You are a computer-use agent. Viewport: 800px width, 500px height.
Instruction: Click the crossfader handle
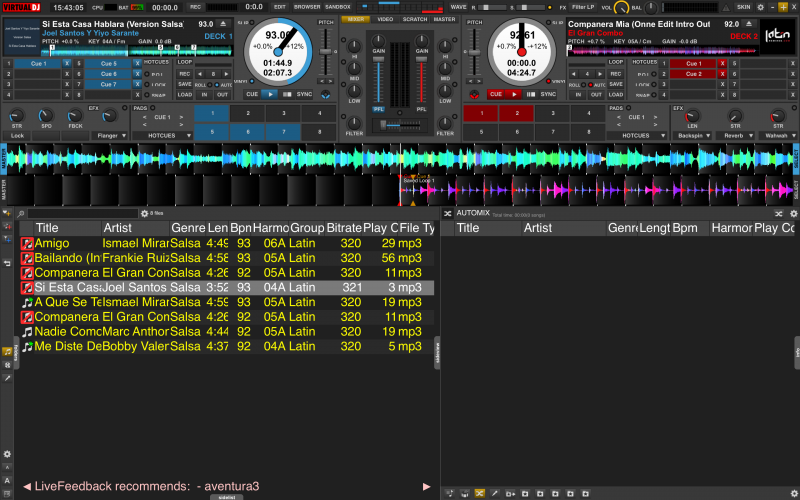[x=383, y=125]
